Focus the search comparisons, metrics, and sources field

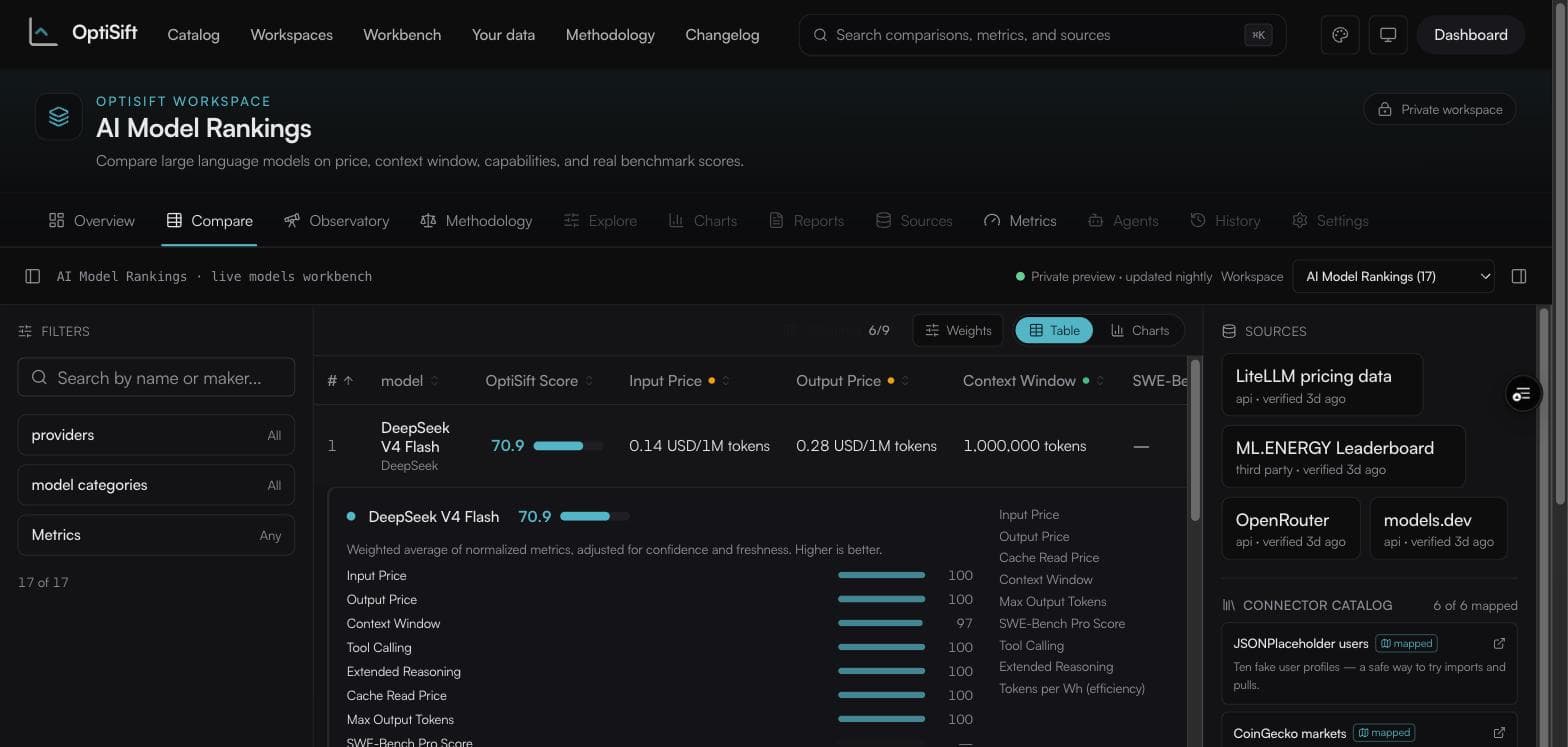(x=1042, y=35)
